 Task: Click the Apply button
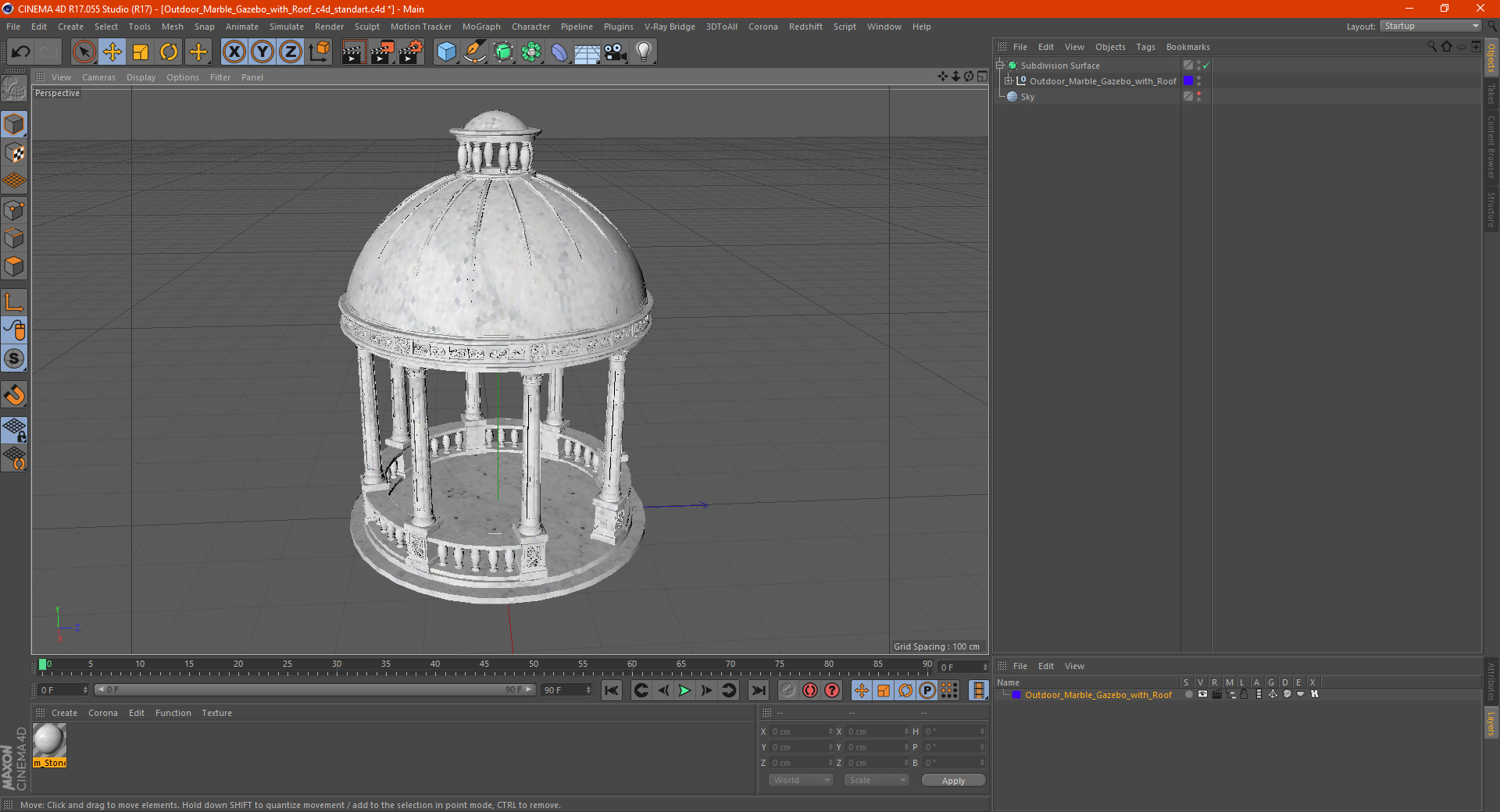pos(953,781)
